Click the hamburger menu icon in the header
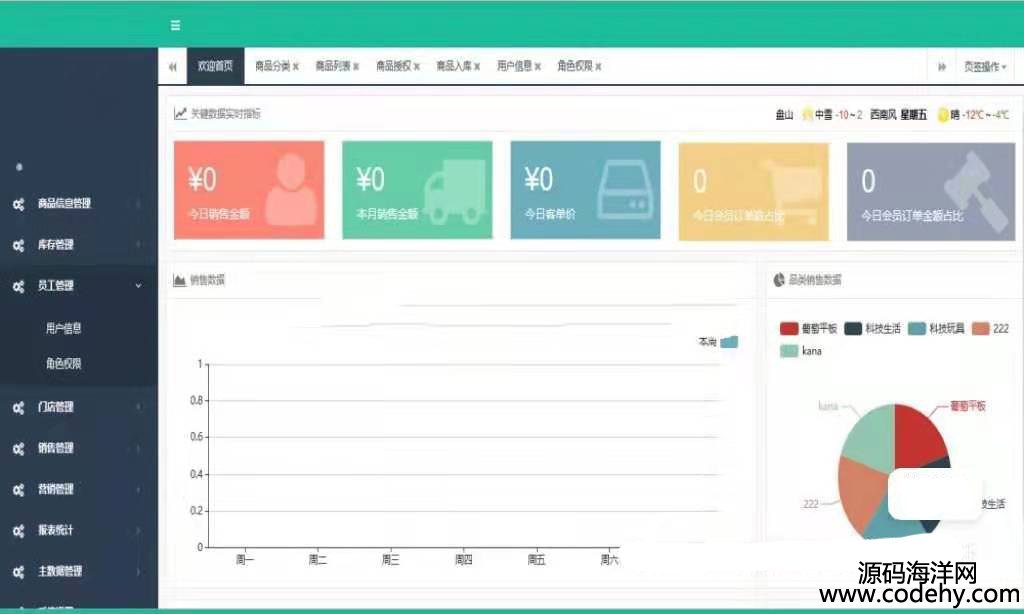1024x614 pixels. coord(176,25)
